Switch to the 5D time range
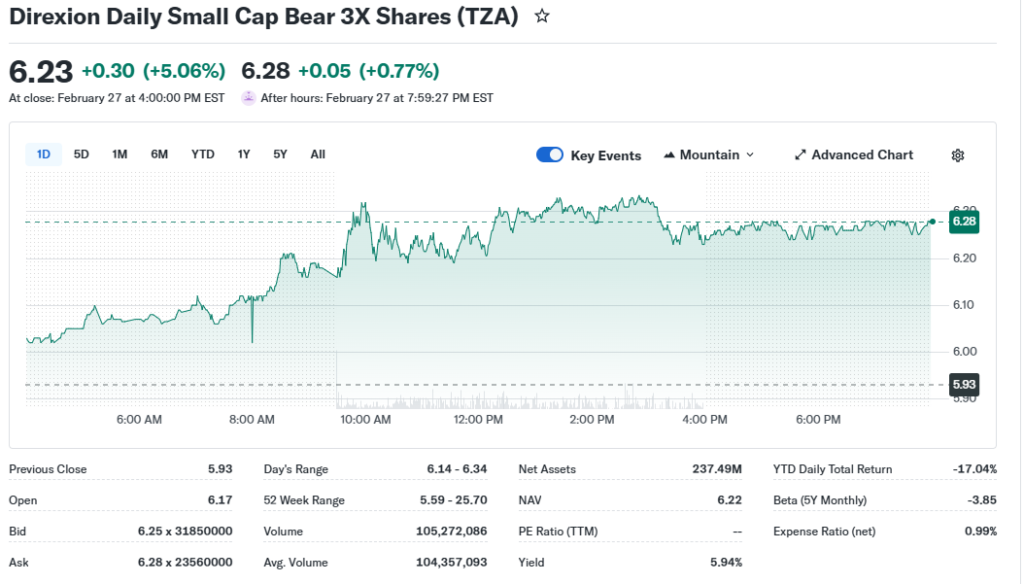1024x584 pixels. pyautogui.click(x=82, y=154)
